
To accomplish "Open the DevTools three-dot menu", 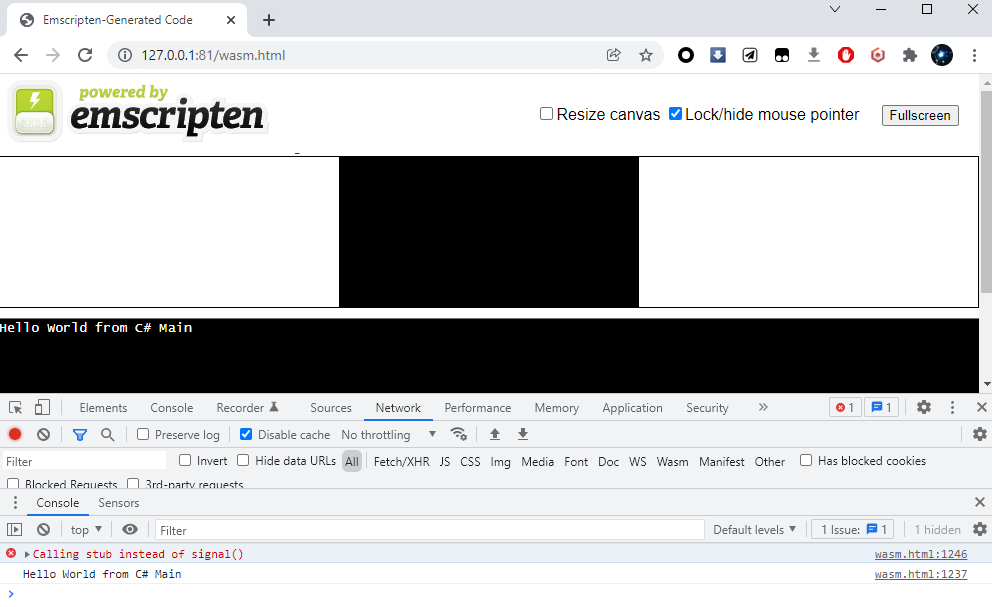I will point(952,408).
